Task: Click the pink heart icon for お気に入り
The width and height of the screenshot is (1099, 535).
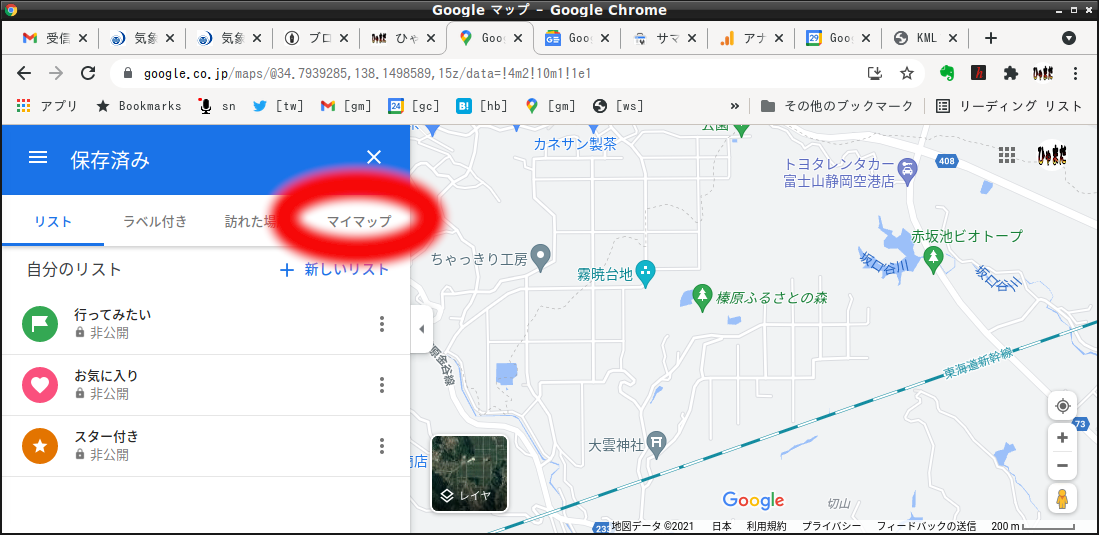Action: tap(40, 385)
